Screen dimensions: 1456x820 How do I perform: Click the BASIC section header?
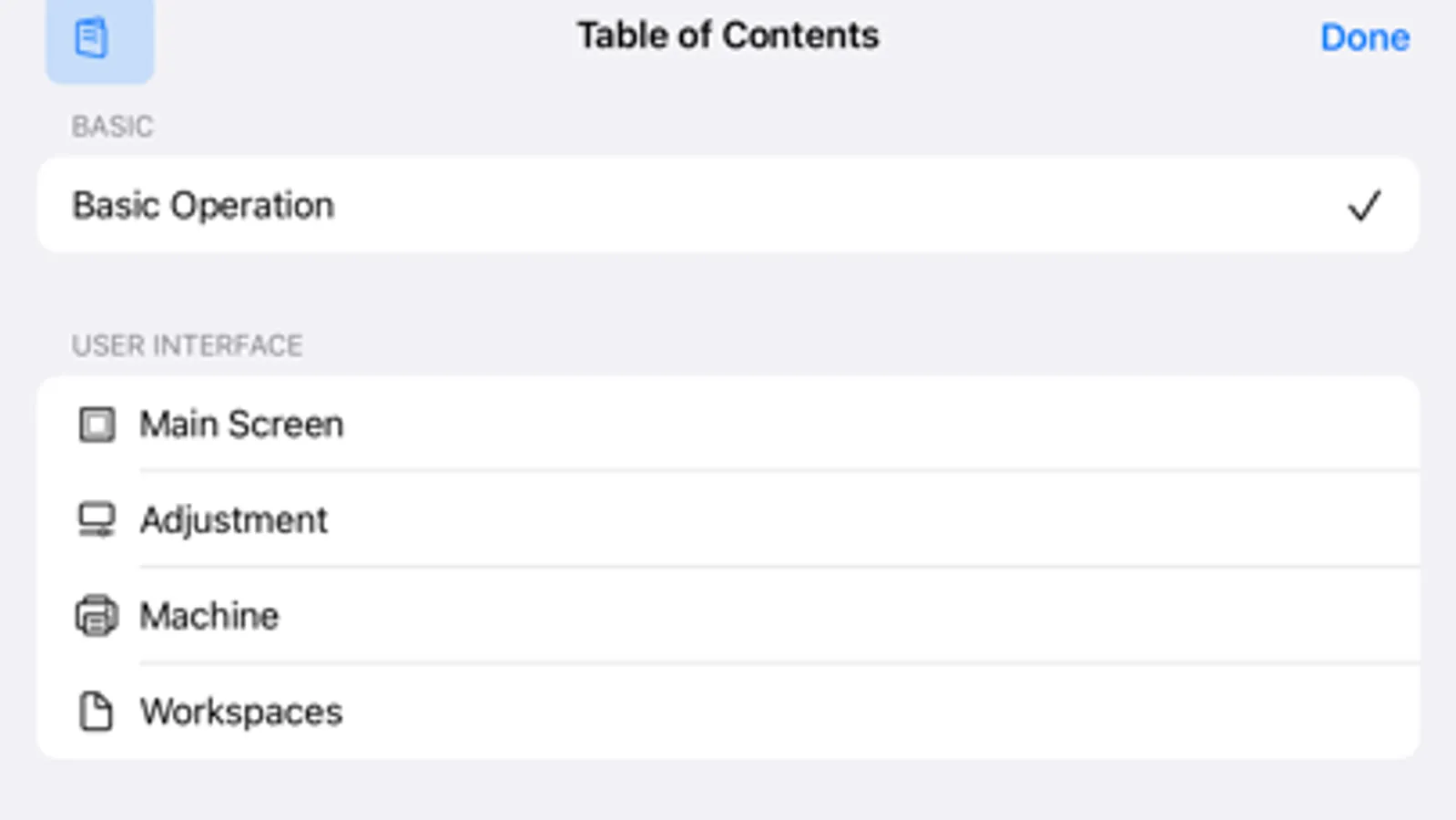112,127
